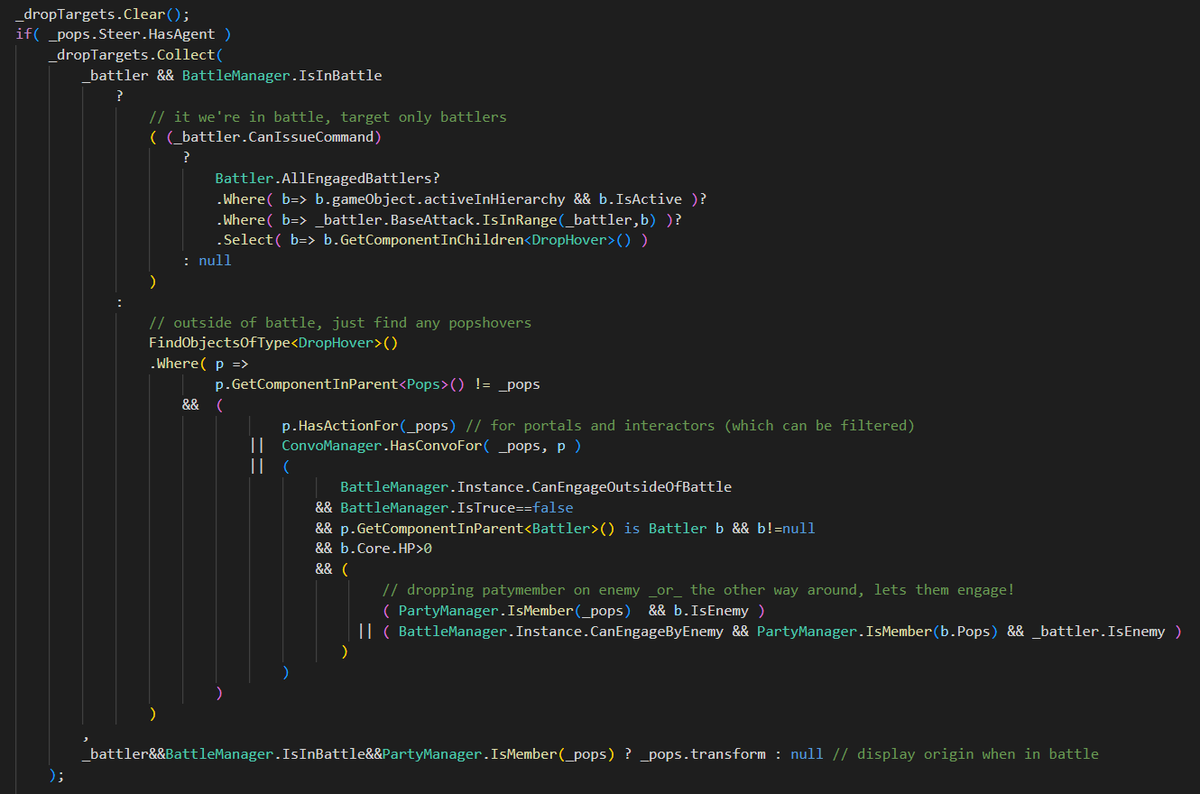Viewport: 1200px width, 794px height.
Task: Click _battler.BaseAttack.IsInRange Where line
Action: [449, 219]
